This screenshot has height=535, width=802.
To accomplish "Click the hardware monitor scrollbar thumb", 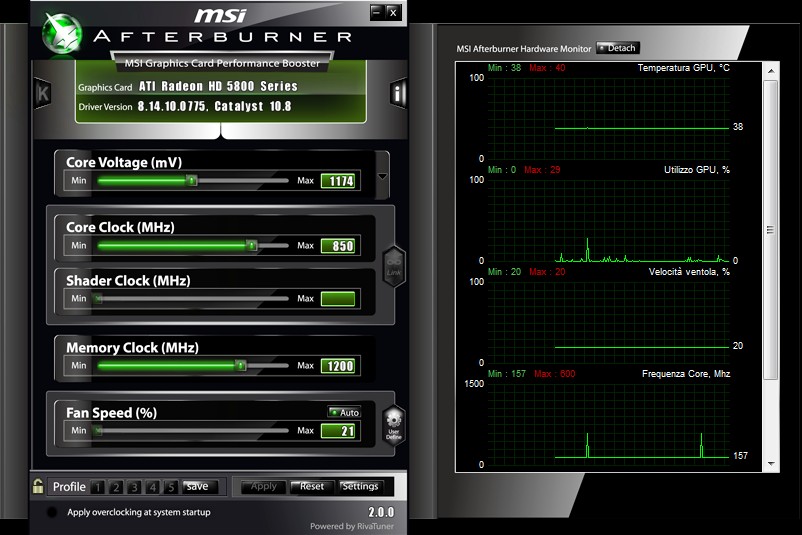I will [771, 230].
